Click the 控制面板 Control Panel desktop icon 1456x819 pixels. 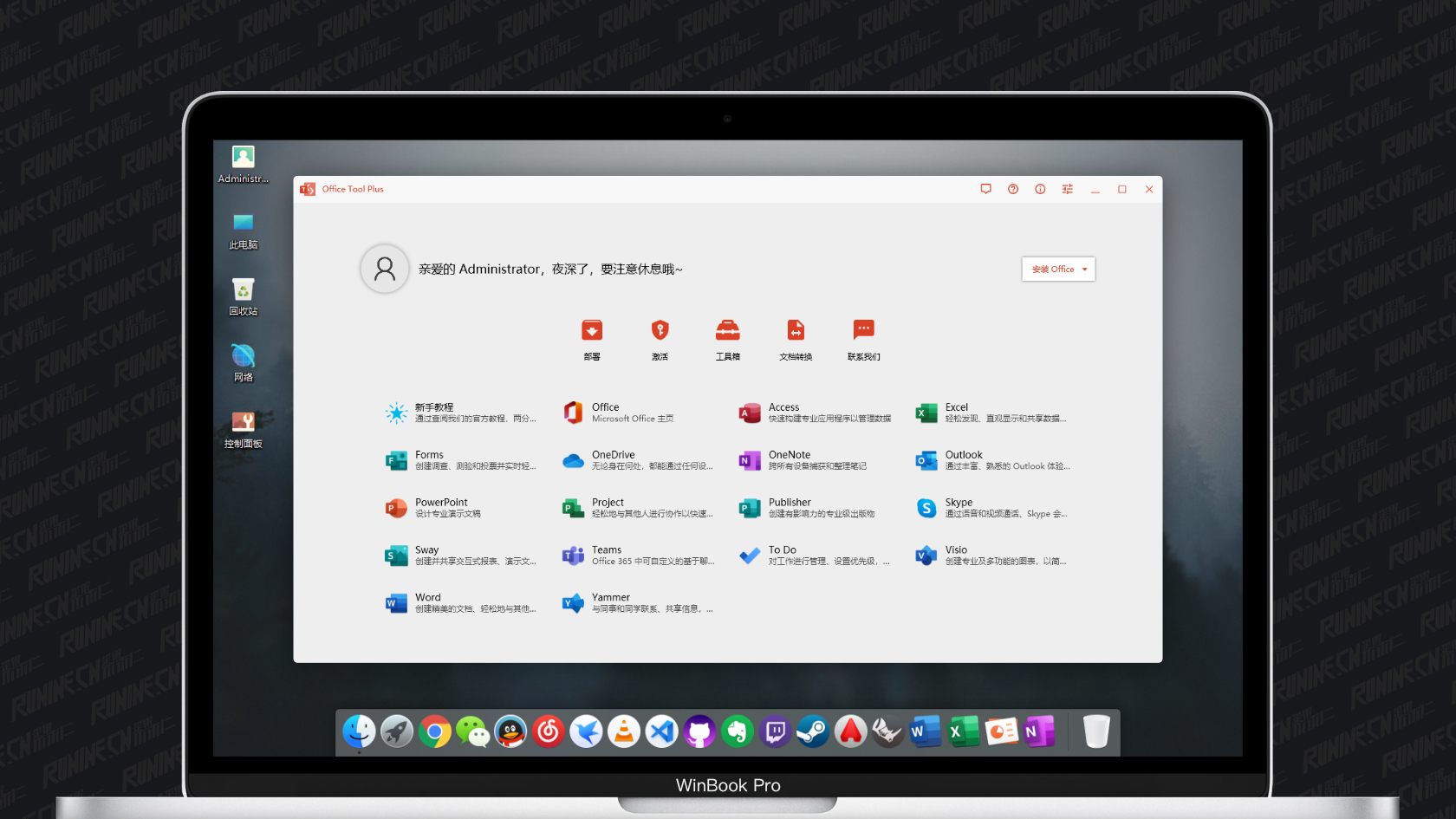point(244,430)
